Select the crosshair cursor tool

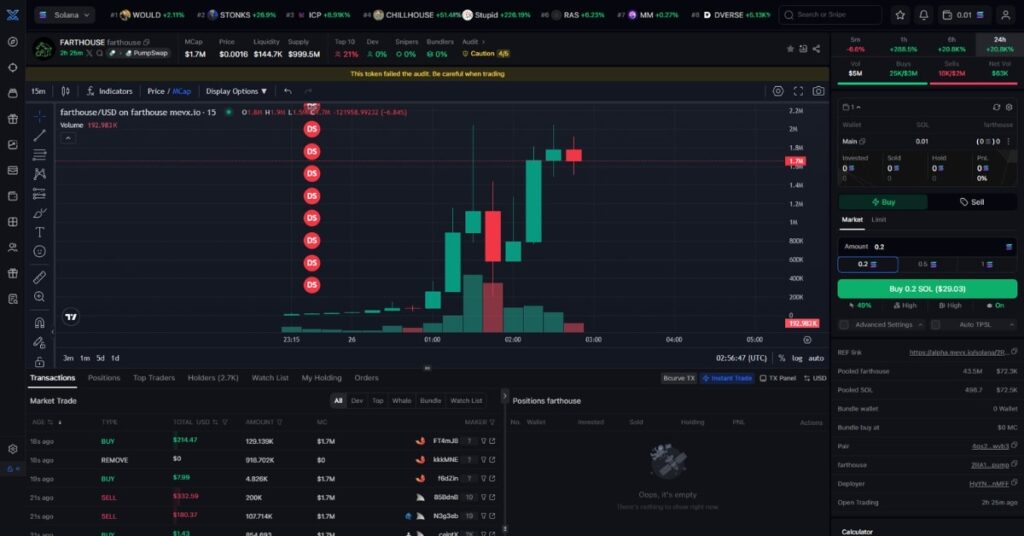[x=40, y=116]
